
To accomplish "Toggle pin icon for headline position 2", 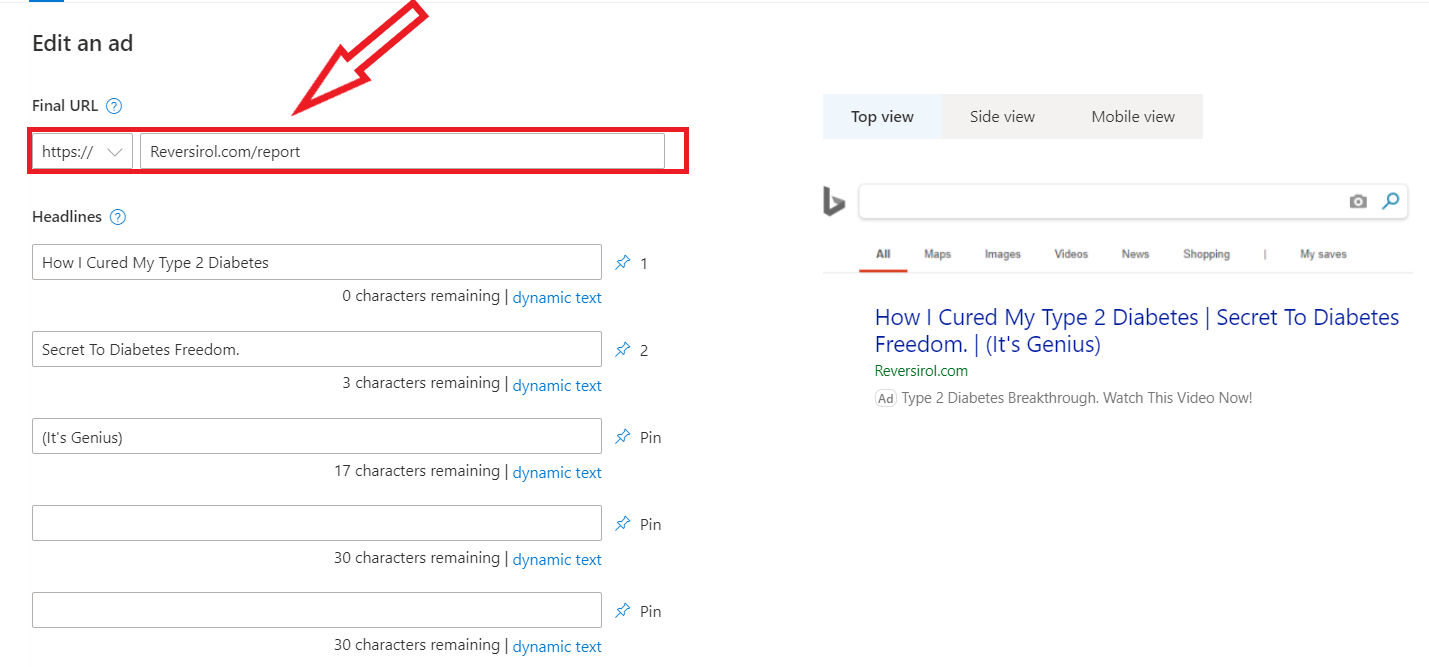I will tap(623, 350).
